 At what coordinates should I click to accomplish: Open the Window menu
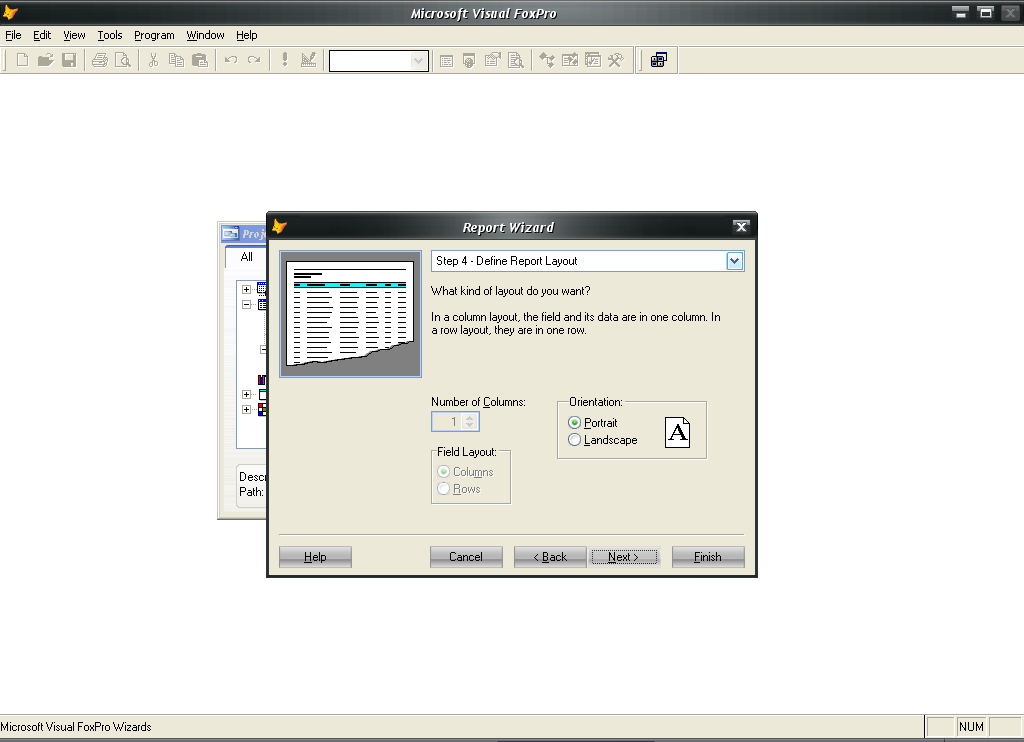tap(205, 35)
